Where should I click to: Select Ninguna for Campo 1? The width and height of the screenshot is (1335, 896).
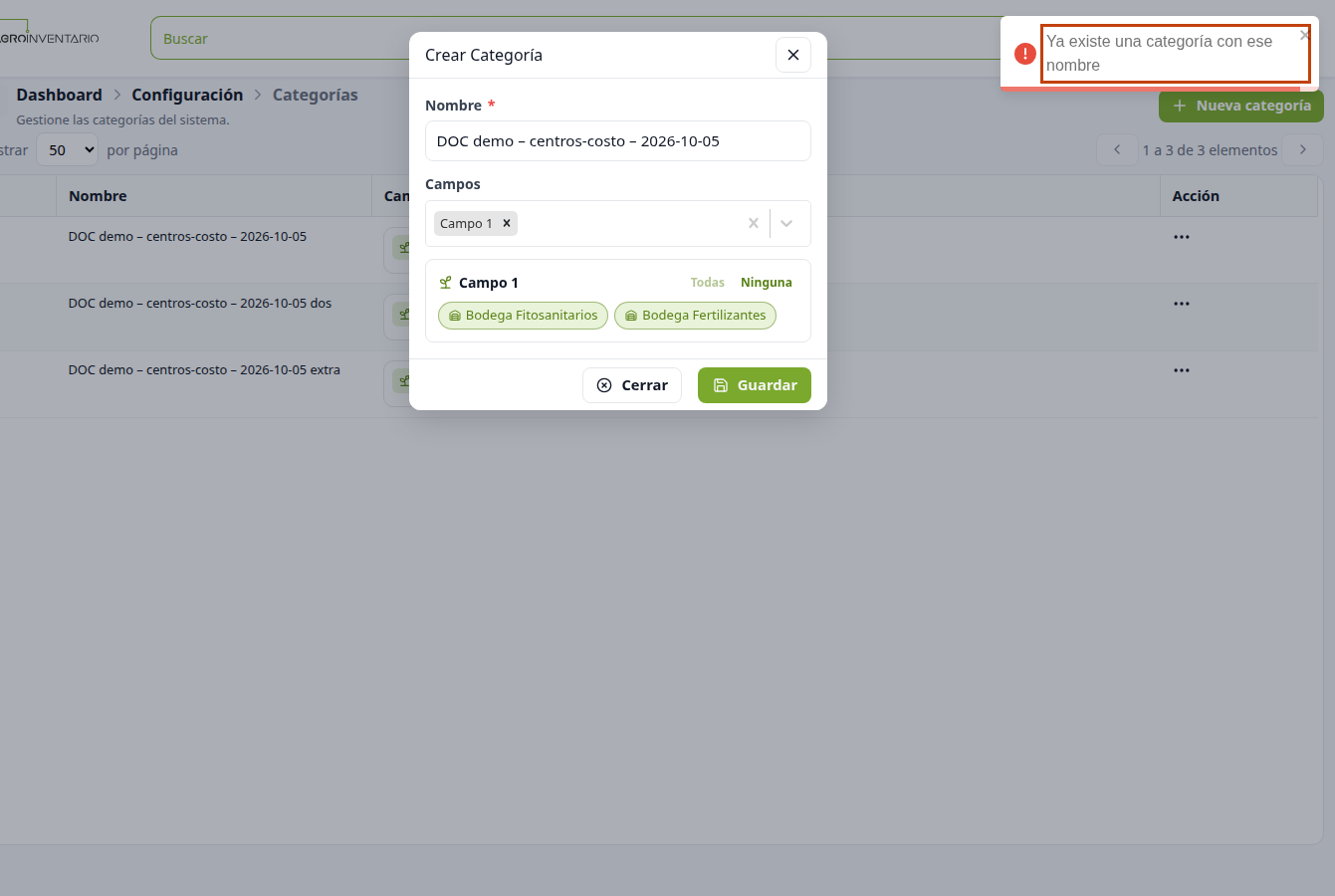[x=767, y=283]
